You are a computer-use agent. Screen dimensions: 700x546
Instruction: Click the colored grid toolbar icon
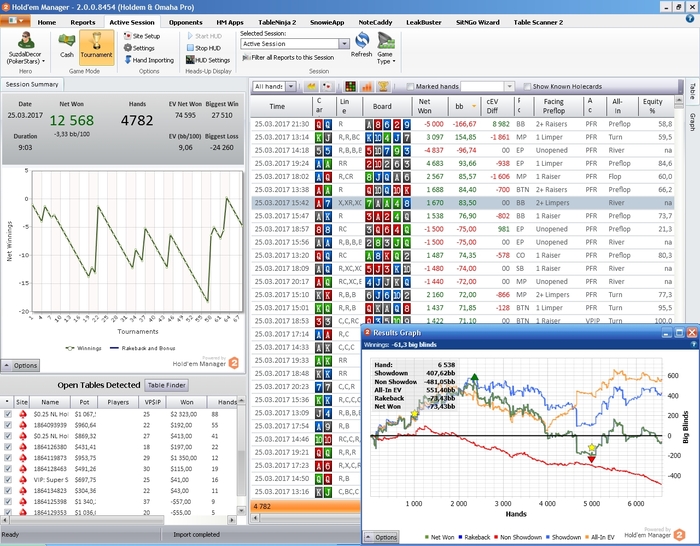[x=350, y=86]
